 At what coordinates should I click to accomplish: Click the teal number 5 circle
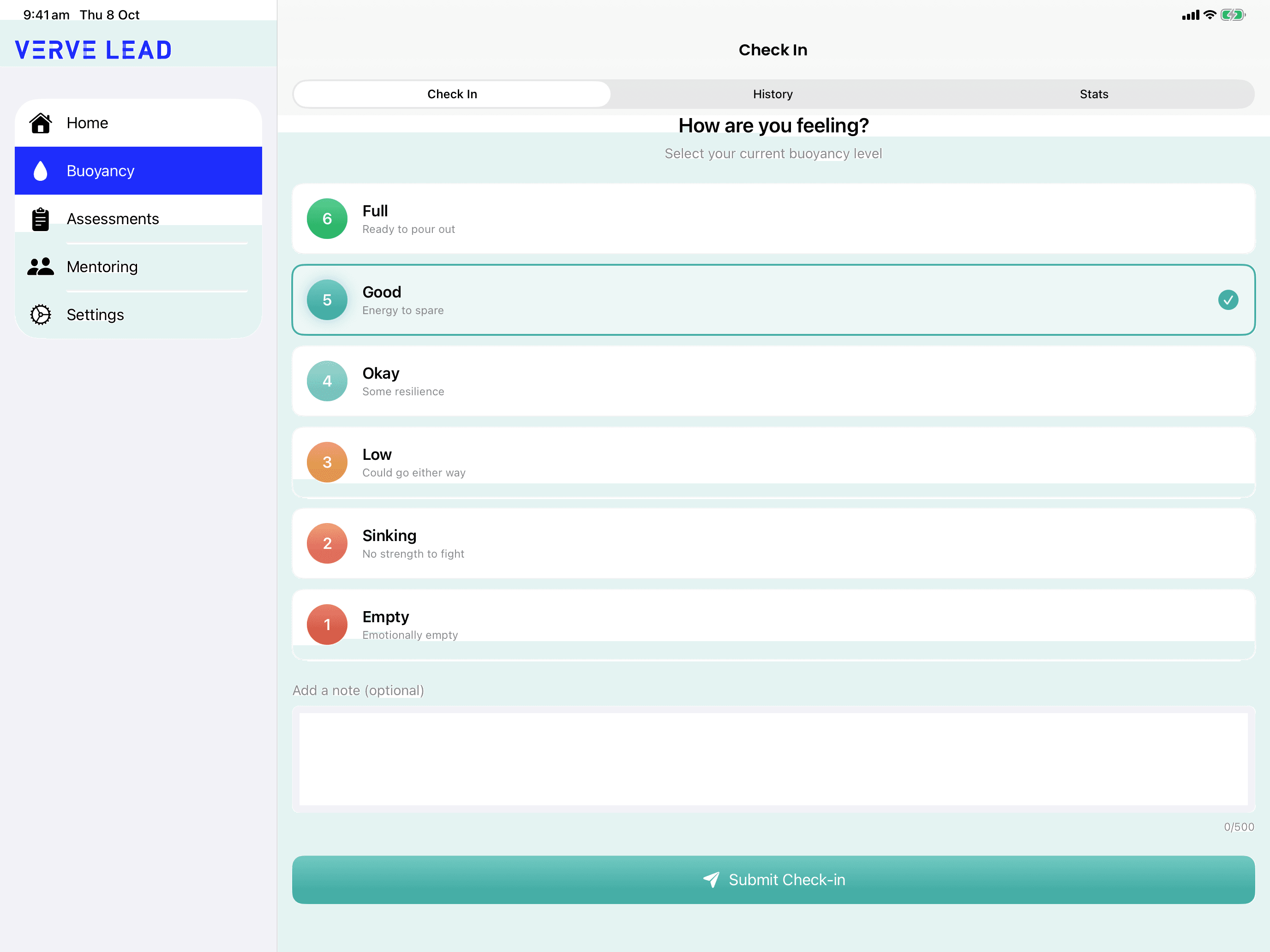[327, 300]
